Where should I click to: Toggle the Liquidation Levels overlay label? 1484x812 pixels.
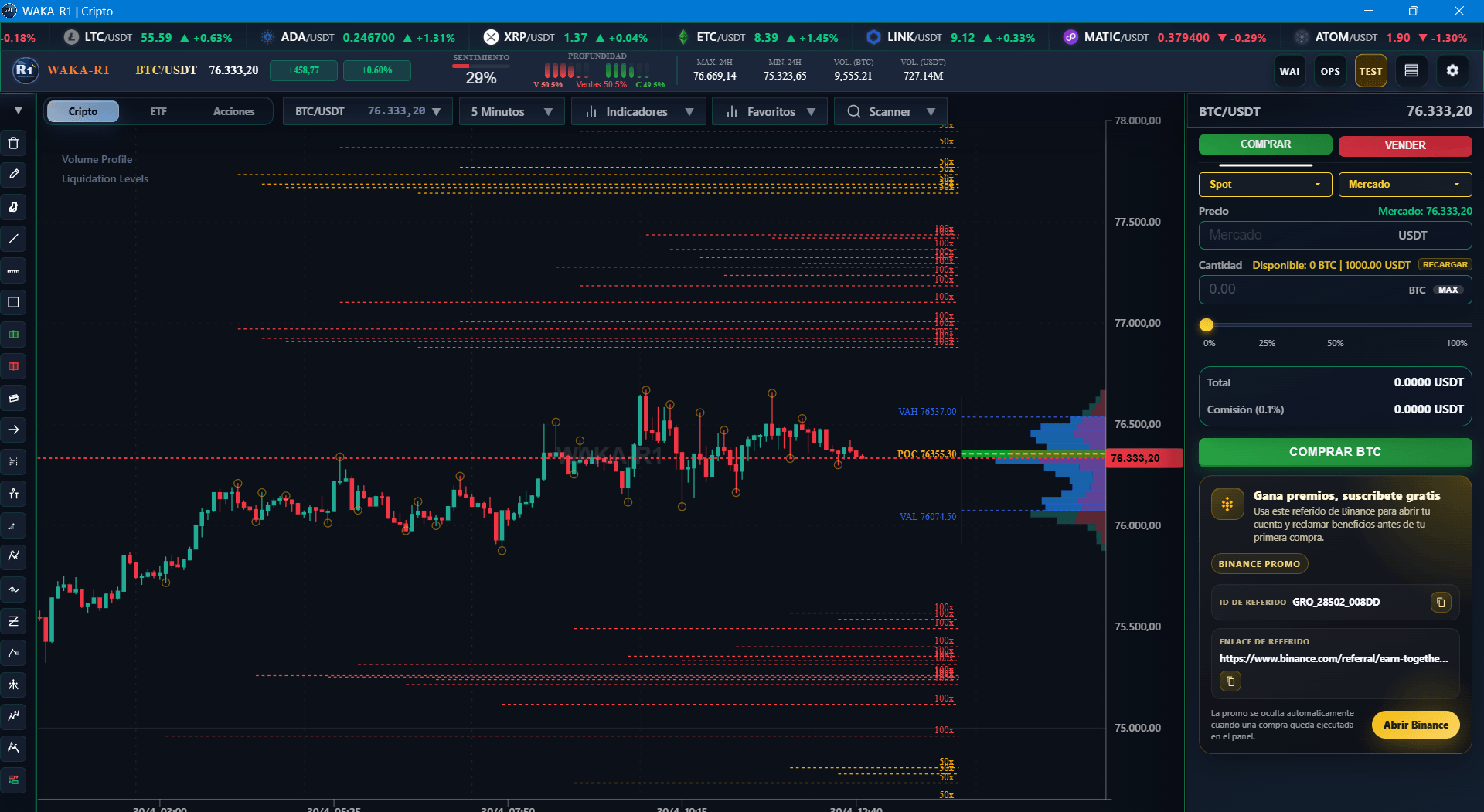coord(105,178)
